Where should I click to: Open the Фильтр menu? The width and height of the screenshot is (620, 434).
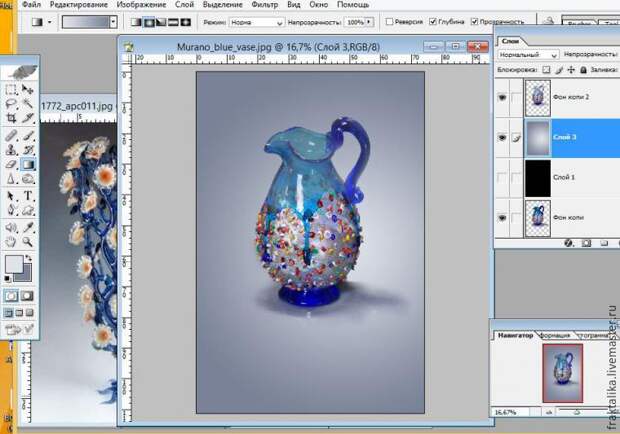(x=265, y=5)
